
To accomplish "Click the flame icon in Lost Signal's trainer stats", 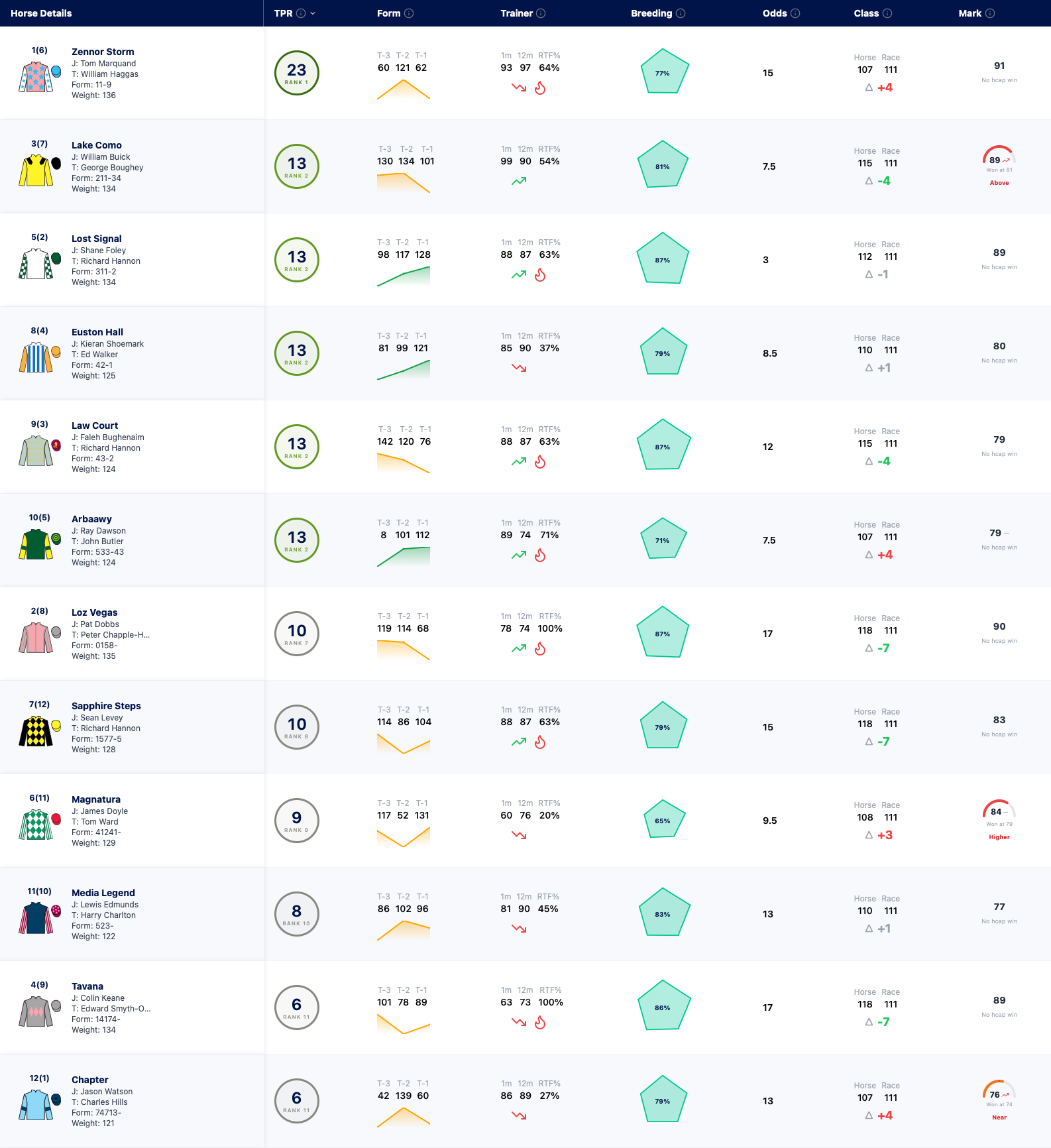I will (540, 274).
